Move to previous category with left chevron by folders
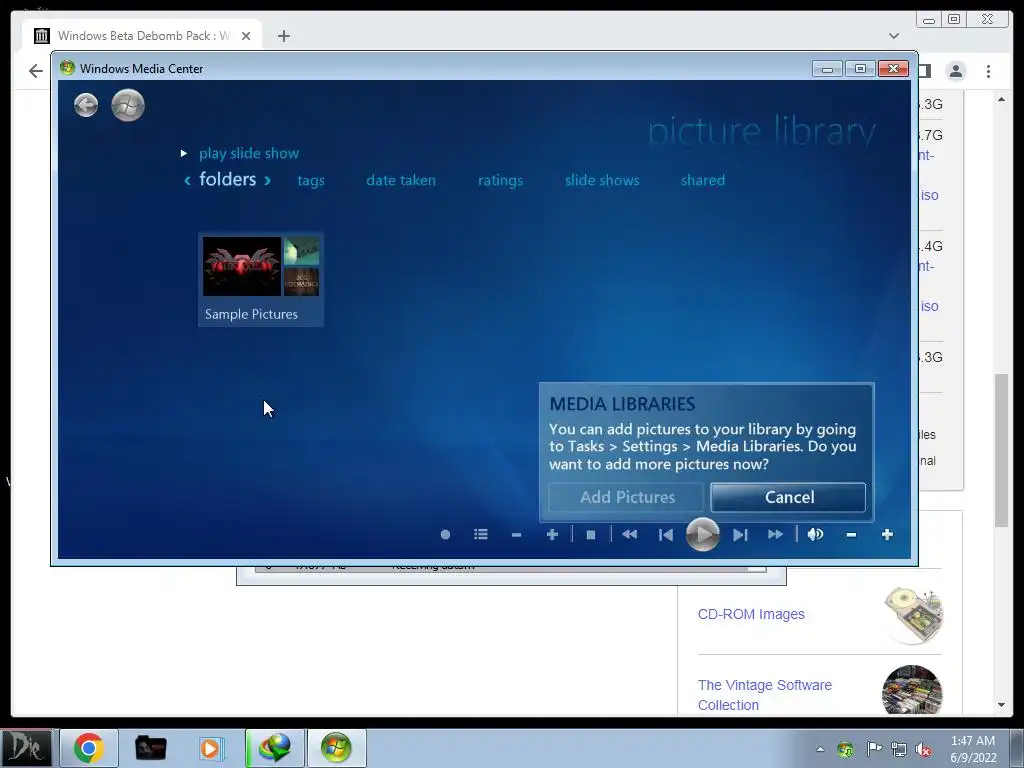1024x768 pixels. click(187, 180)
